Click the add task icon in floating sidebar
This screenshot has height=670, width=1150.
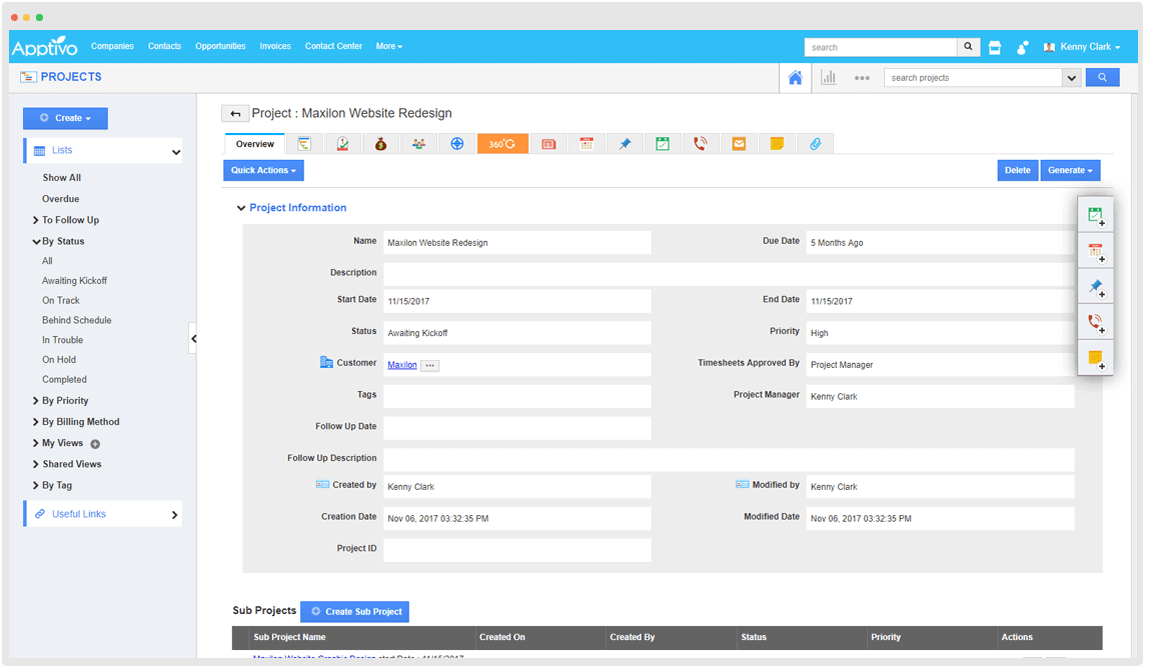click(x=1095, y=215)
